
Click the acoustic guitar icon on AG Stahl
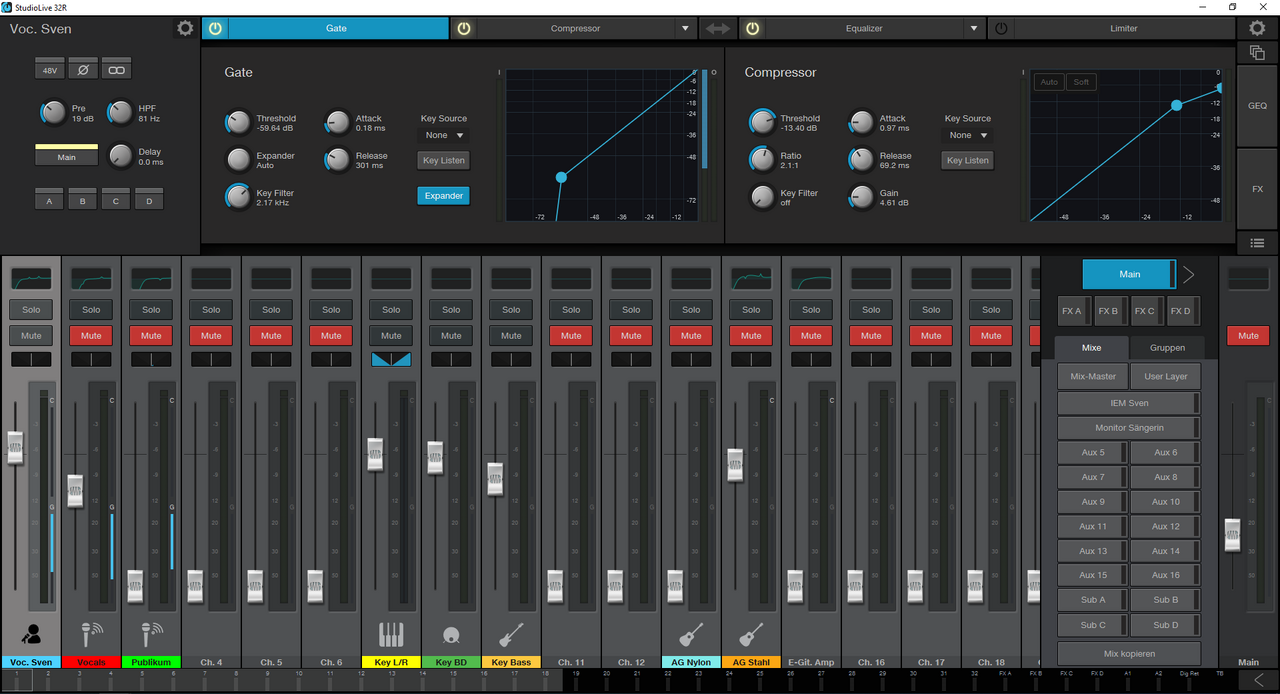[x=751, y=633]
